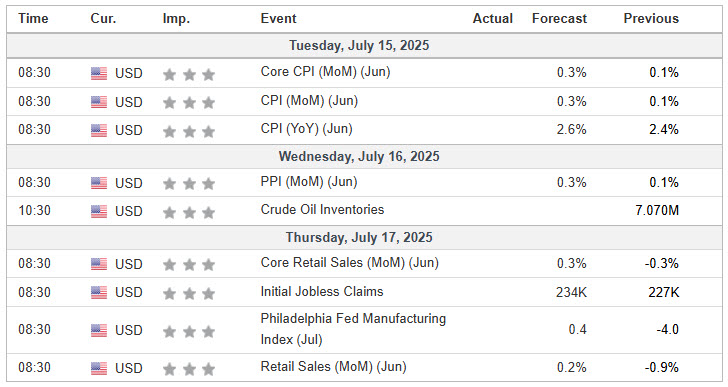Open the Philadelphia Fed Manufacturing Index event

(353, 329)
